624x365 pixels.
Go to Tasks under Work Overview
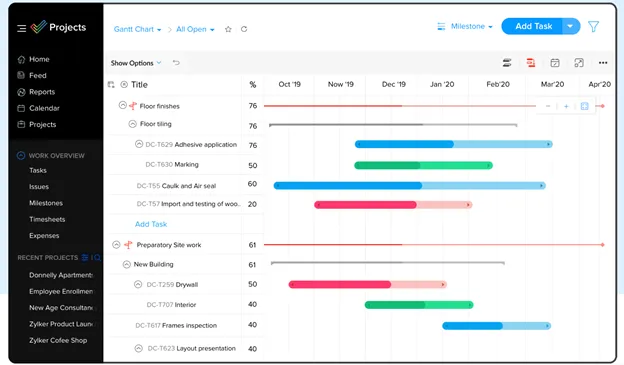[x=38, y=170]
